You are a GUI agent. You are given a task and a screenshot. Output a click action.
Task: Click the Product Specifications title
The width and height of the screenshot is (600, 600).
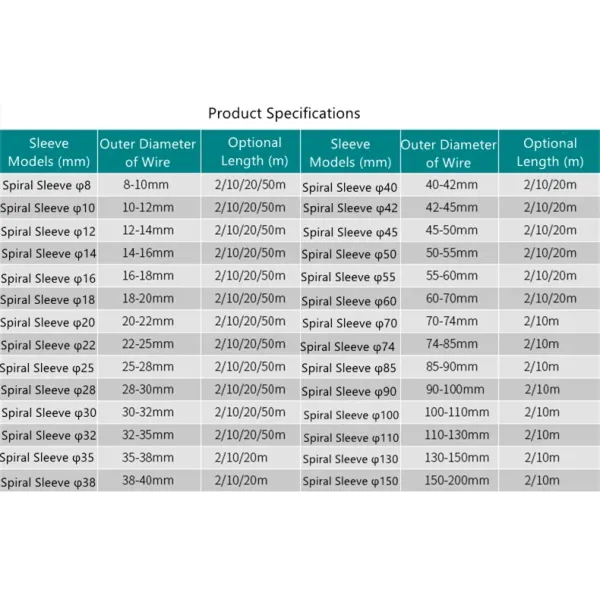point(284,113)
